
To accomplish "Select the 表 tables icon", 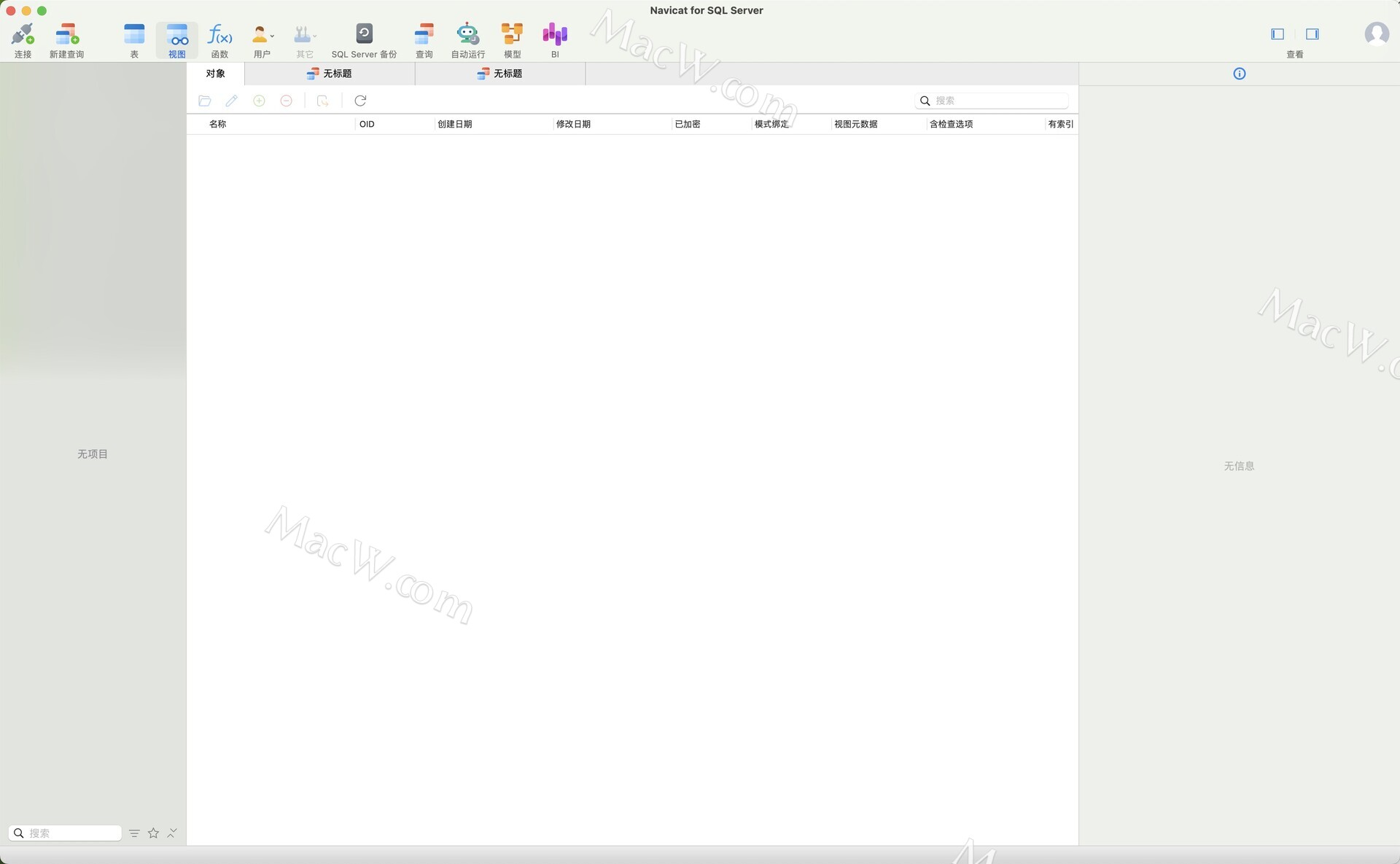I will click(134, 40).
